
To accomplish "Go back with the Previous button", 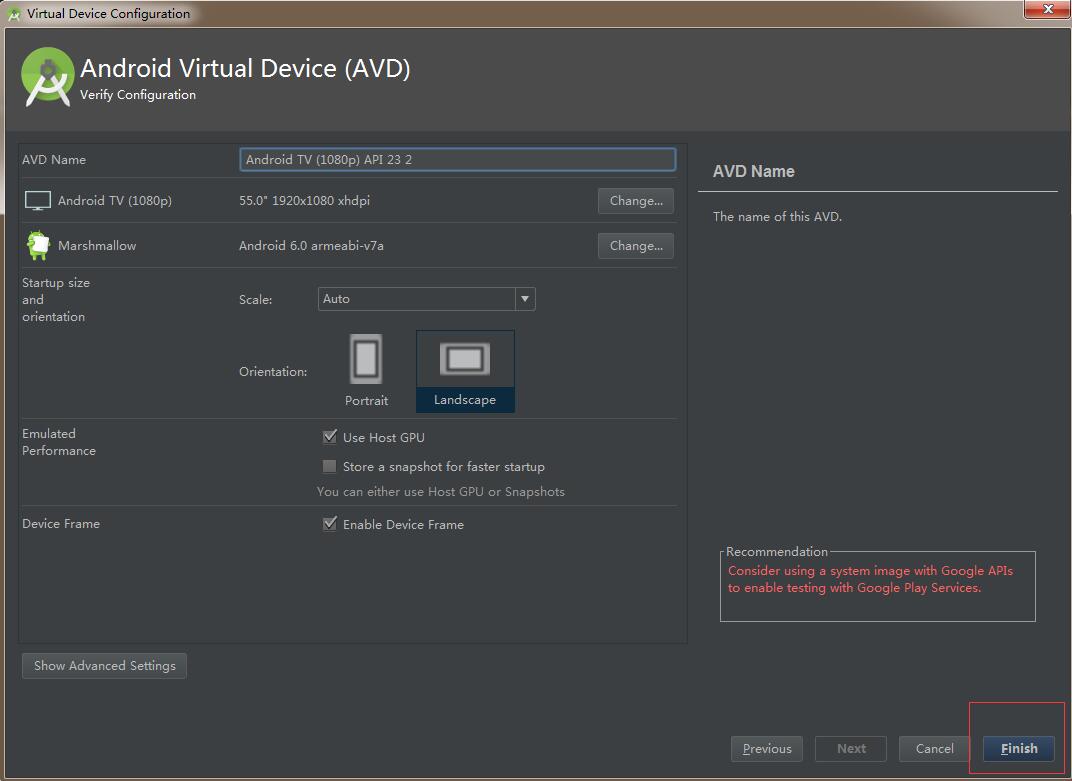I will click(767, 749).
